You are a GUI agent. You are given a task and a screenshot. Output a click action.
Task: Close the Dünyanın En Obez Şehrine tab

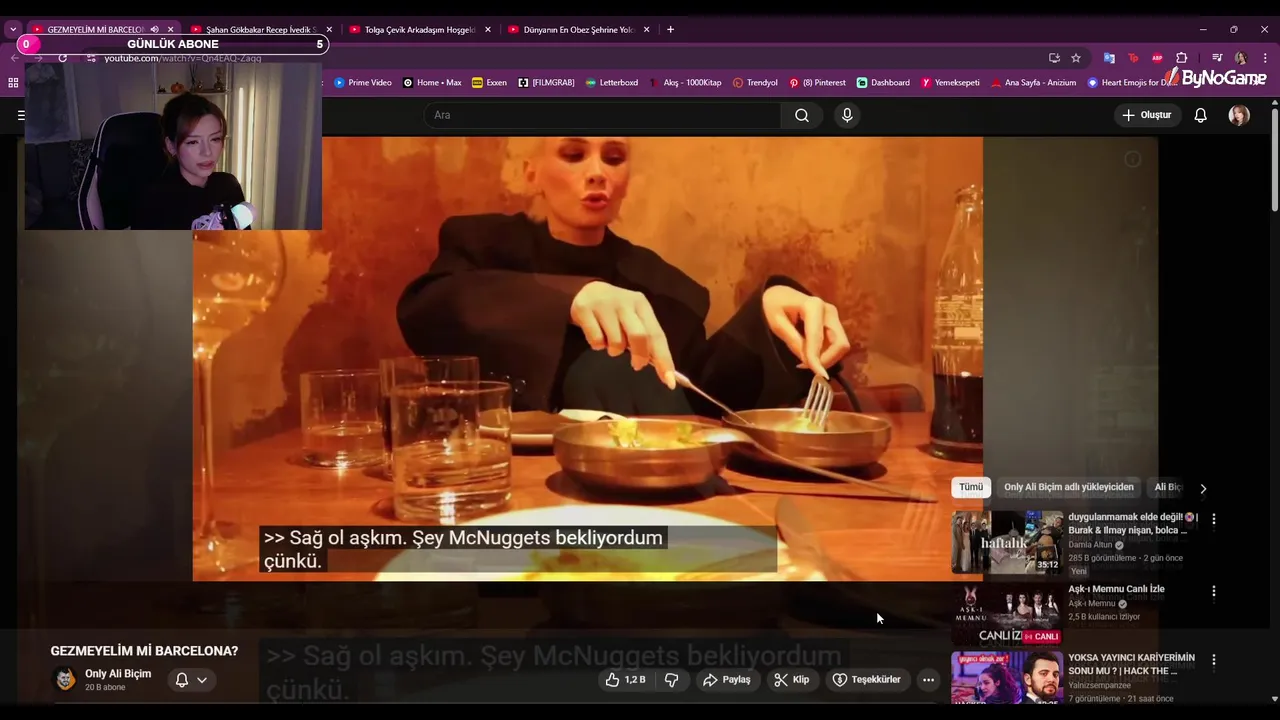(x=647, y=30)
